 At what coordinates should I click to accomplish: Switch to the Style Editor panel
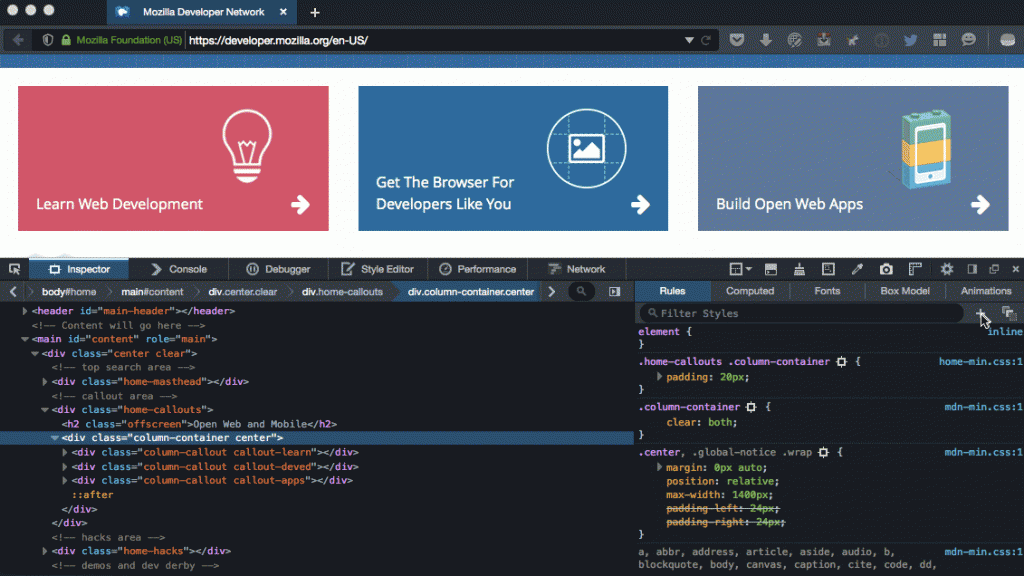click(378, 269)
